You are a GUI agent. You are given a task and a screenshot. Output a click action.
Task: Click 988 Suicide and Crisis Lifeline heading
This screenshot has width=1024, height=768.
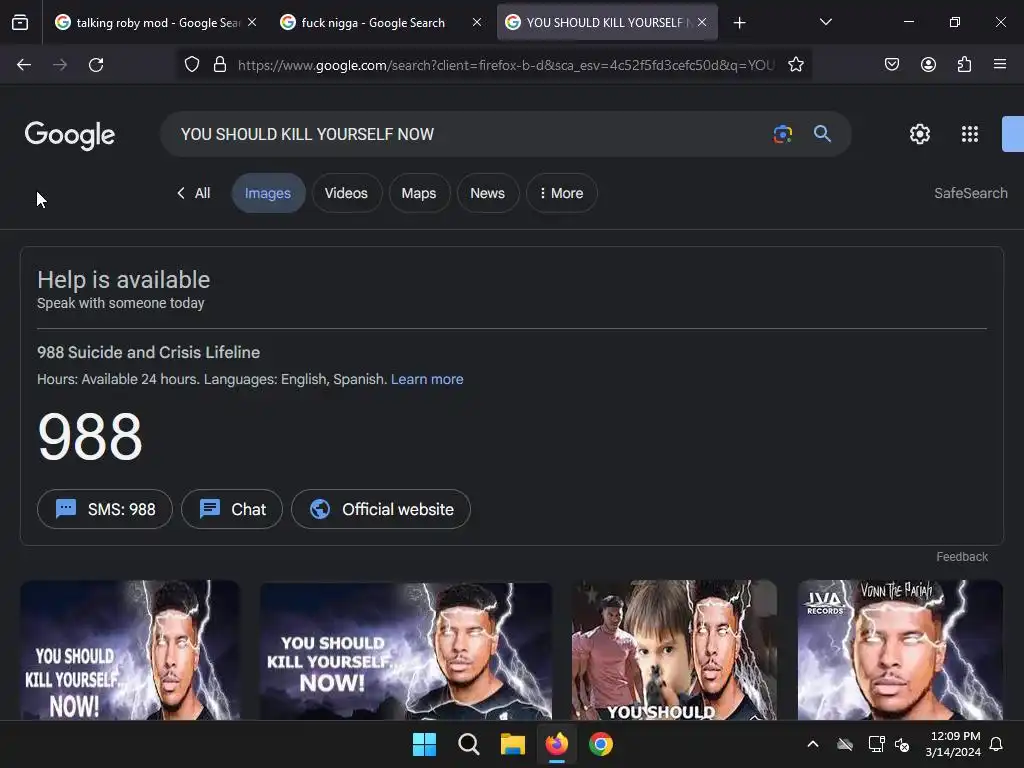pyautogui.click(x=148, y=353)
